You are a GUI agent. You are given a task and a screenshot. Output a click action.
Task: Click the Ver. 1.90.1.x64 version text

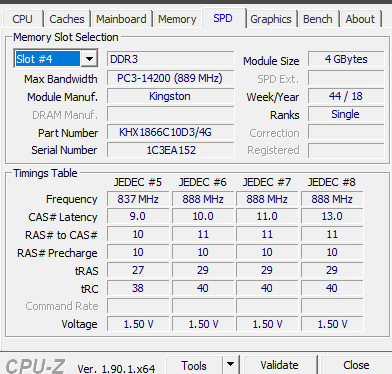[x=116, y=369]
